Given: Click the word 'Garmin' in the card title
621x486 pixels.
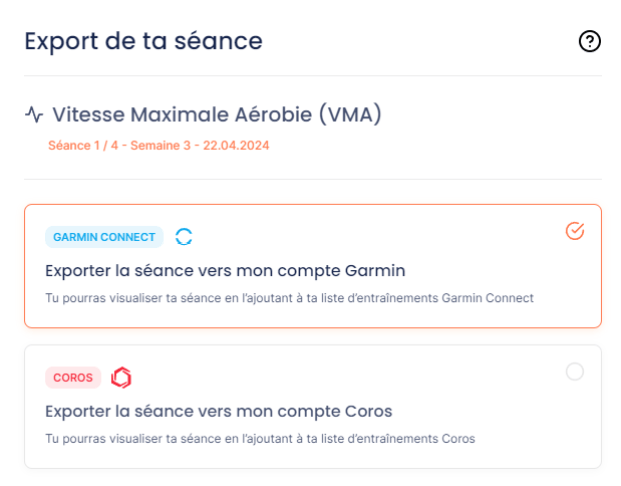Looking at the screenshot, I should (375, 271).
